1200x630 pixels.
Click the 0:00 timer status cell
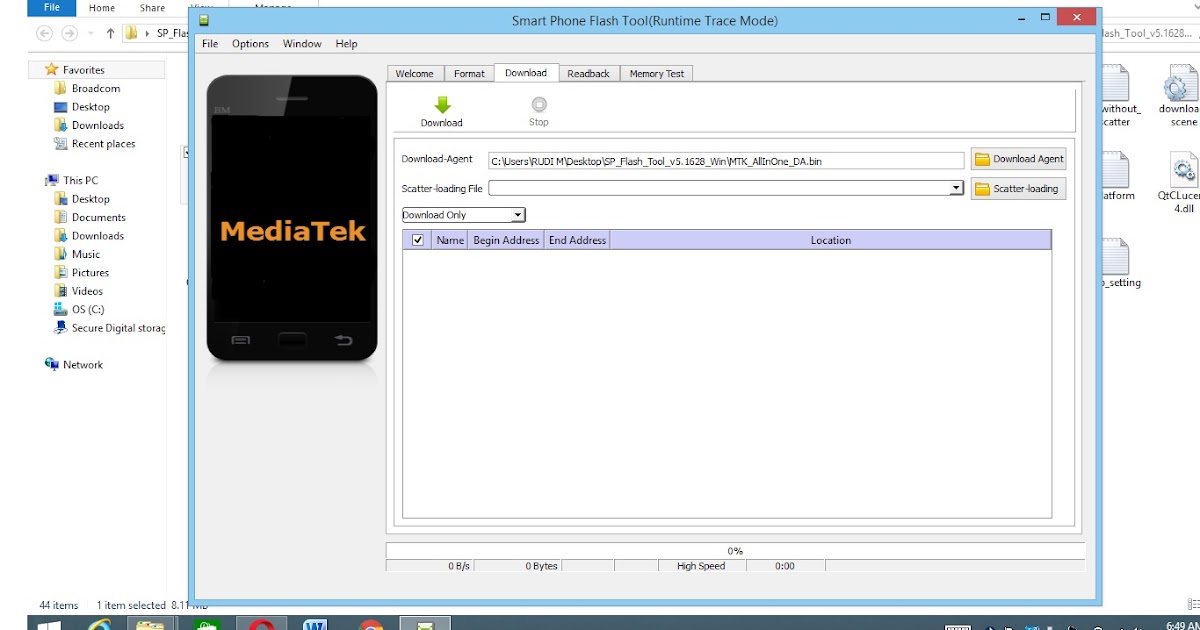pyautogui.click(x=785, y=566)
